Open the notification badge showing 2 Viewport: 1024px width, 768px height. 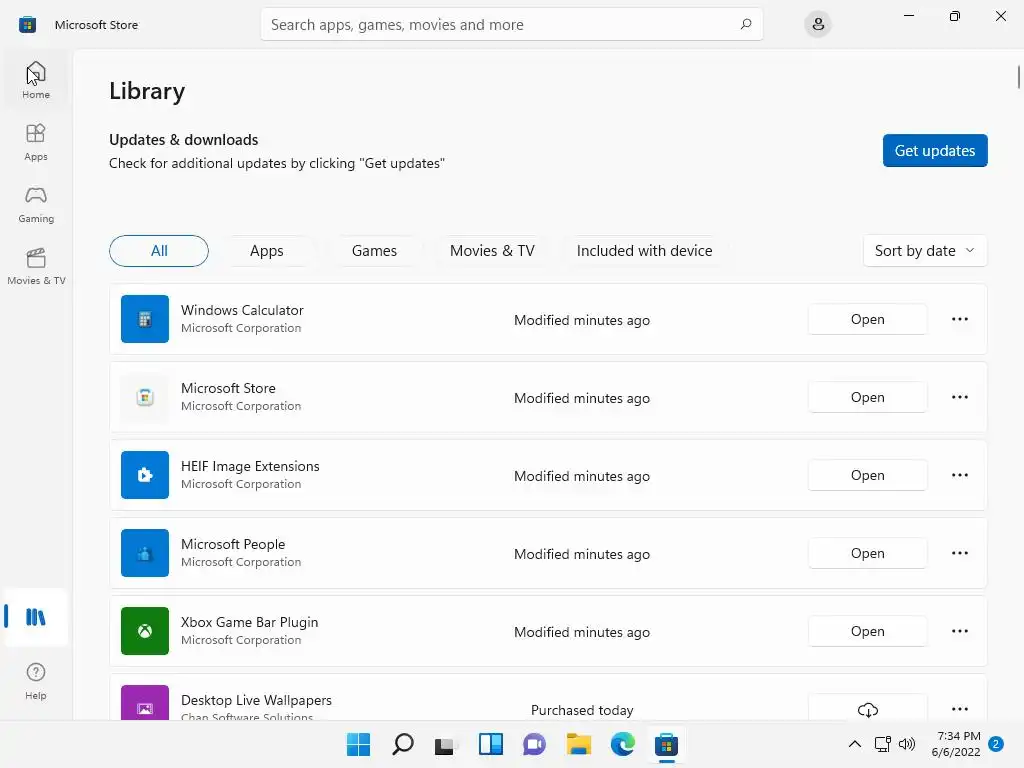pyautogui.click(x=995, y=744)
